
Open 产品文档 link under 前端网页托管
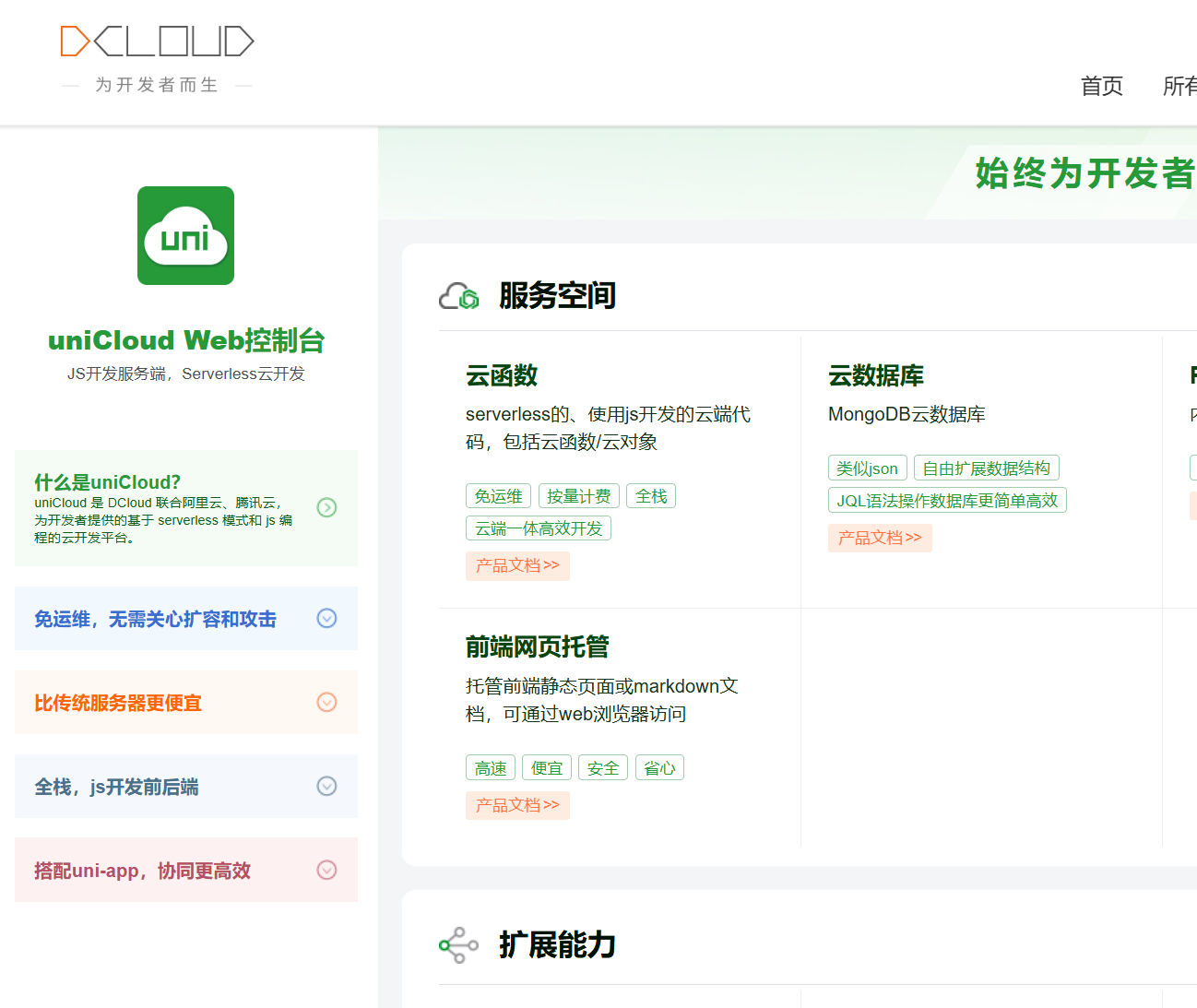[517, 805]
